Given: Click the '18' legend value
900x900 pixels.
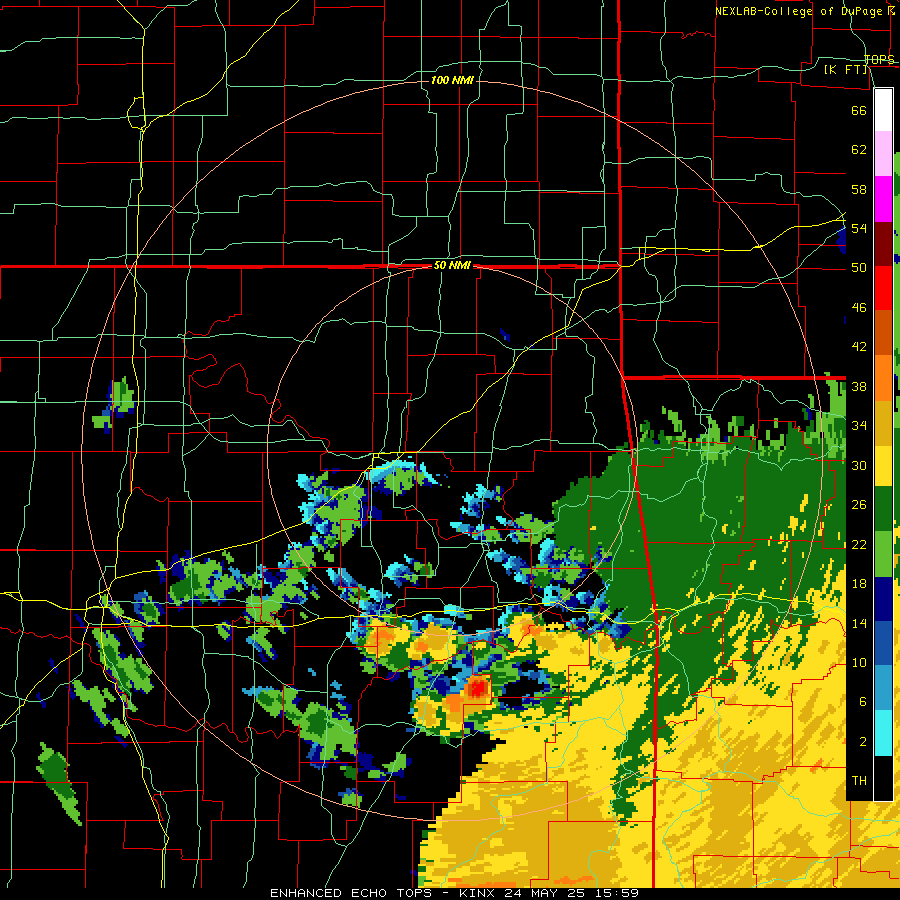Looking at the screenshot, I should [x=859, y=584].
